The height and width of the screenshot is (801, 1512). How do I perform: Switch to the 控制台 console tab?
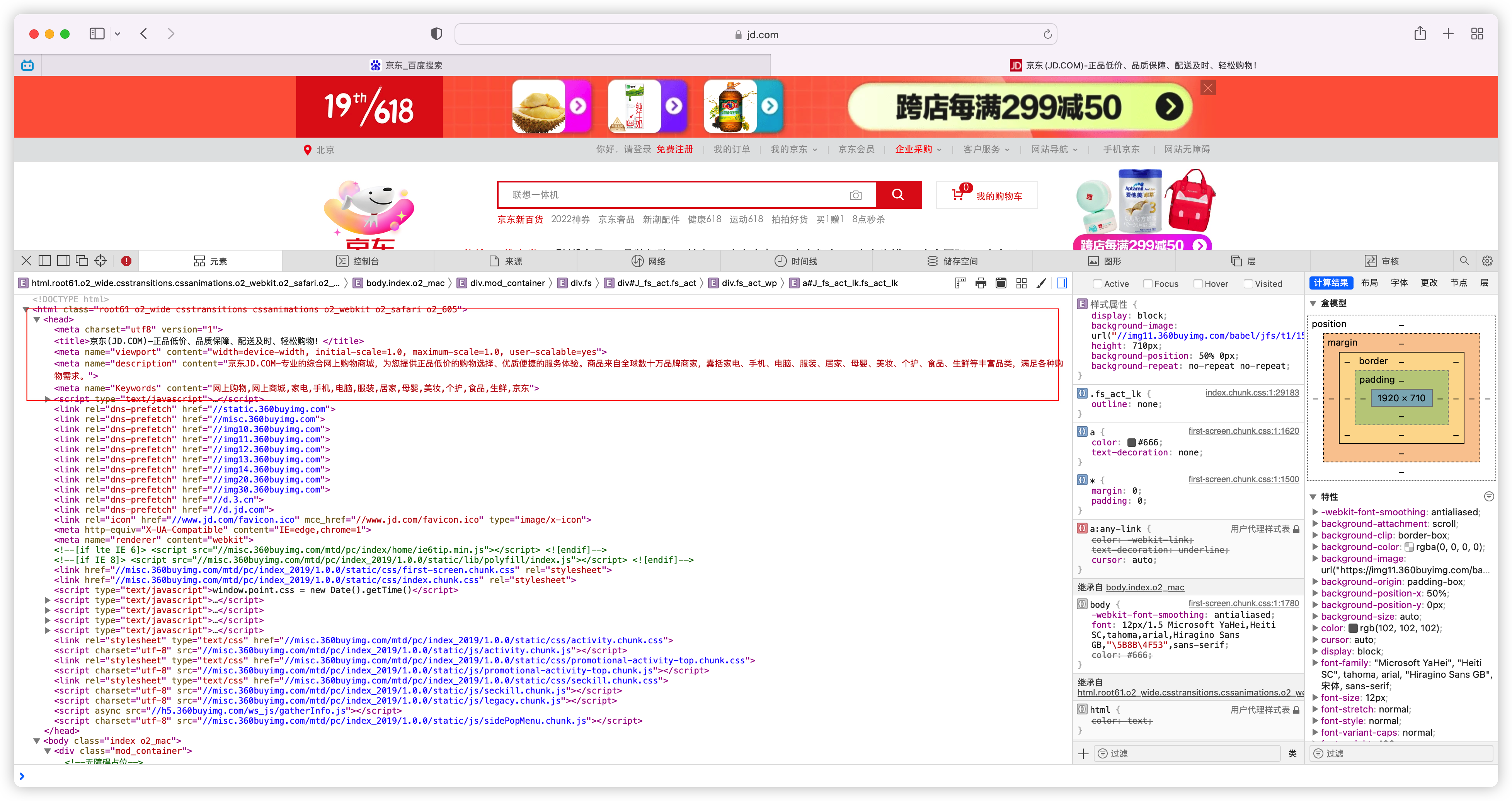[x=358, y=261]
